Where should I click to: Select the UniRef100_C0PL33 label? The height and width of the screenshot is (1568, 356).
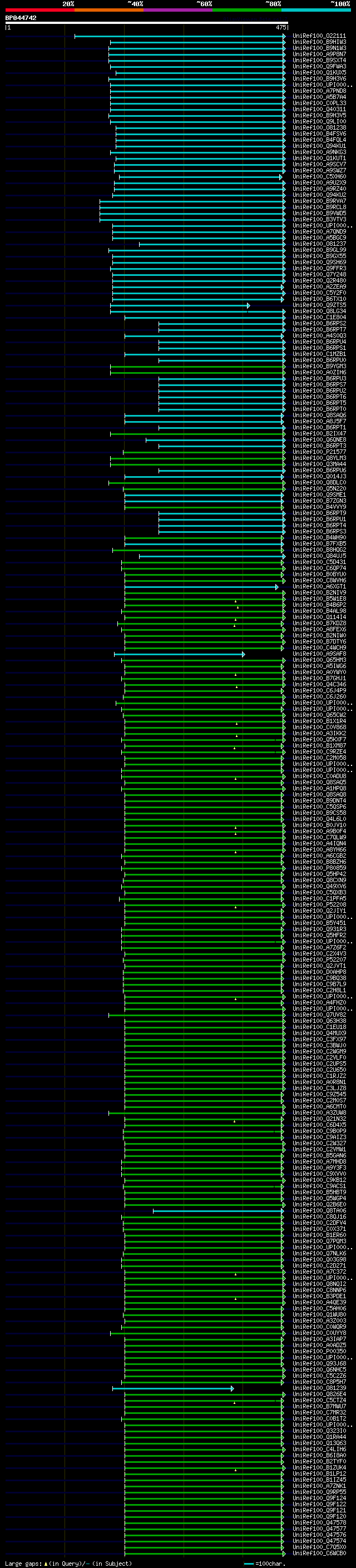click(319, 103)
